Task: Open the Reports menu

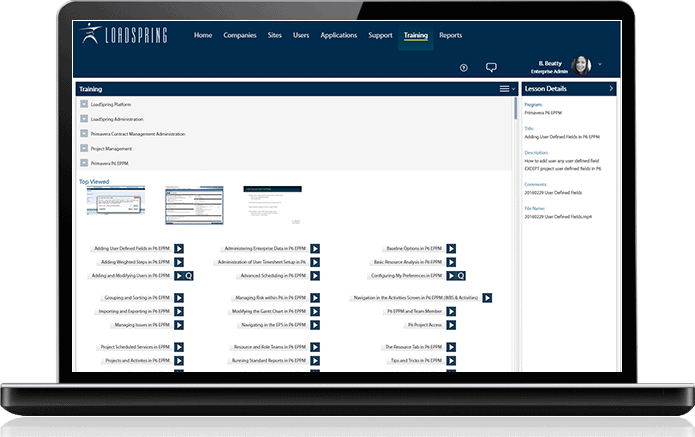Action: pyautogui.click(x=451, y=35)
